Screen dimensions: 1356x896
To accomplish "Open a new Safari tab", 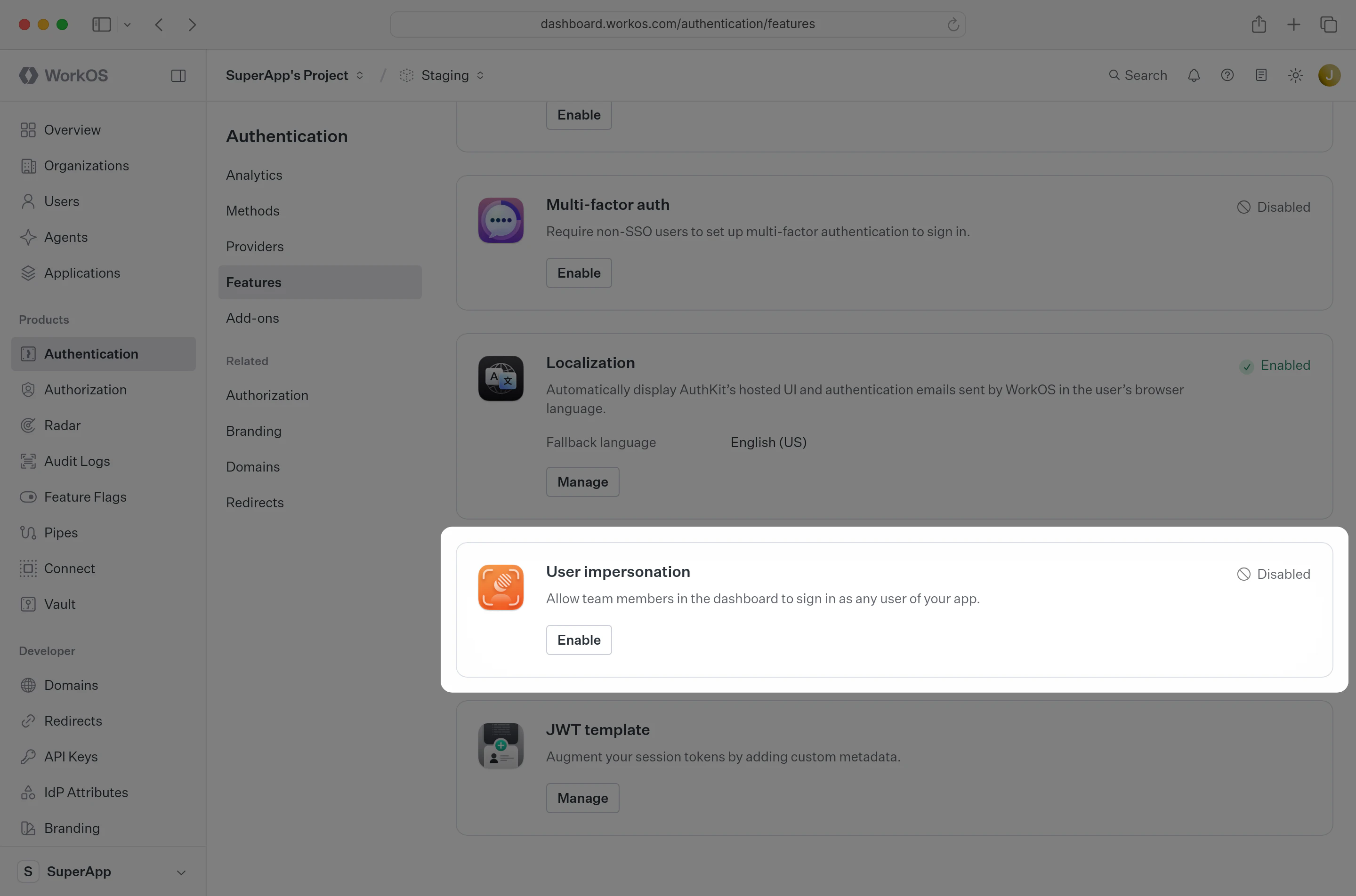I will (1294, 24).
